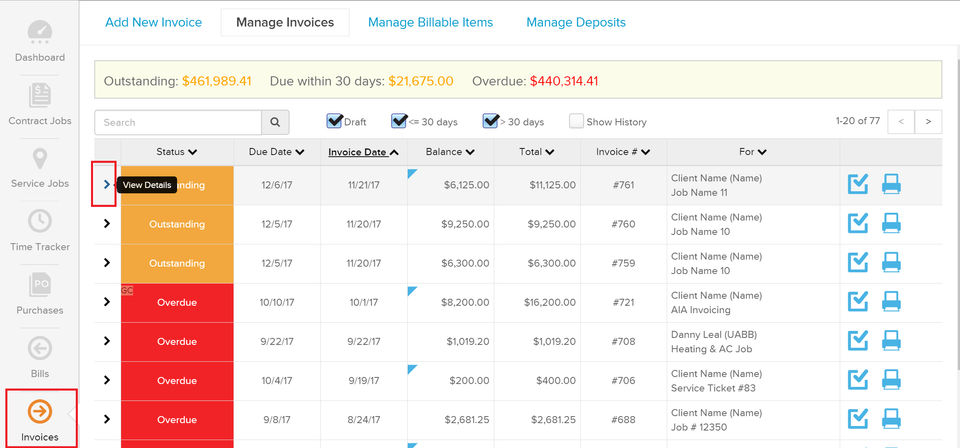Select the Invoices sidebar icon
The width and height of the screenshot is (960, 448).
(x=40, y=420)
